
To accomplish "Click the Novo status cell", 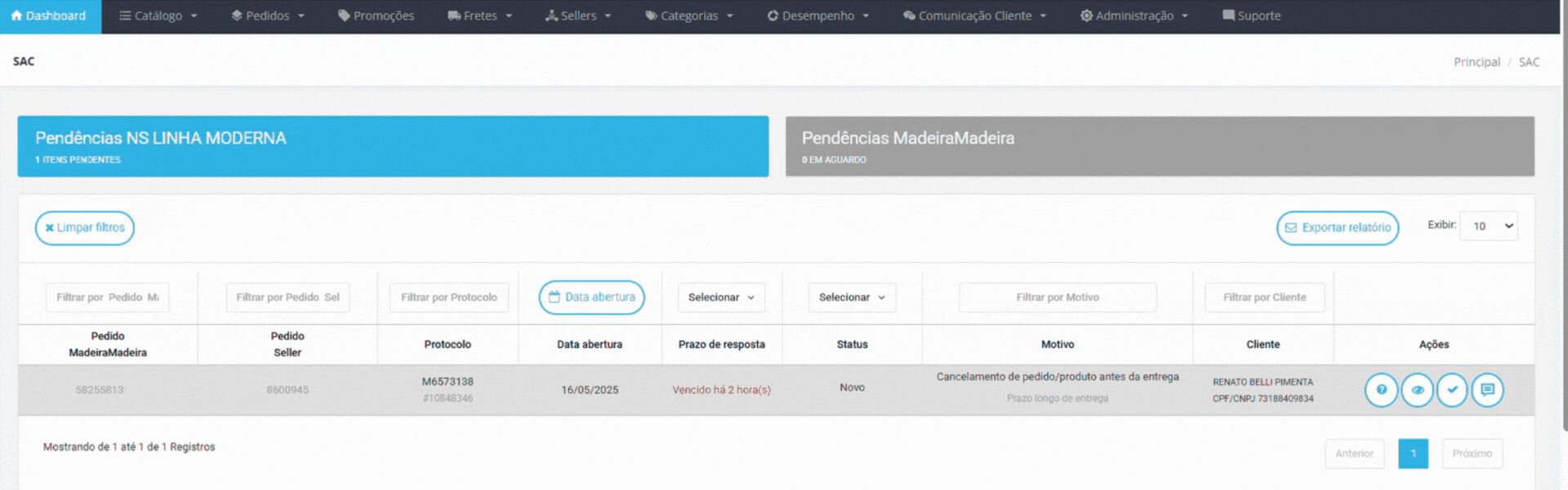I will pos(852,388).
